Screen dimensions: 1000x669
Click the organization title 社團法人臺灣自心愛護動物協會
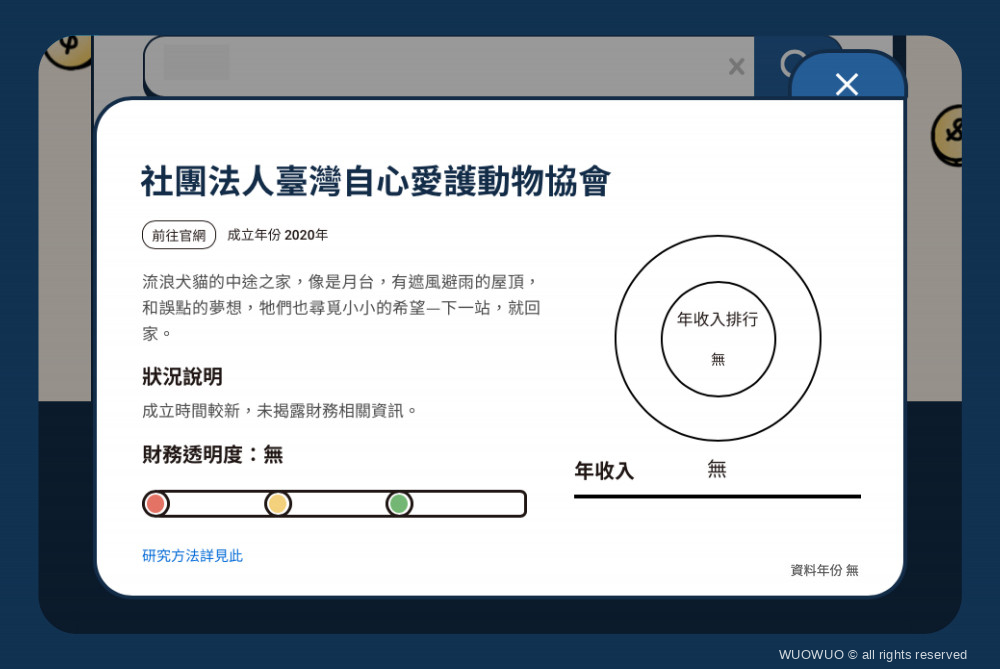(376, 181)
